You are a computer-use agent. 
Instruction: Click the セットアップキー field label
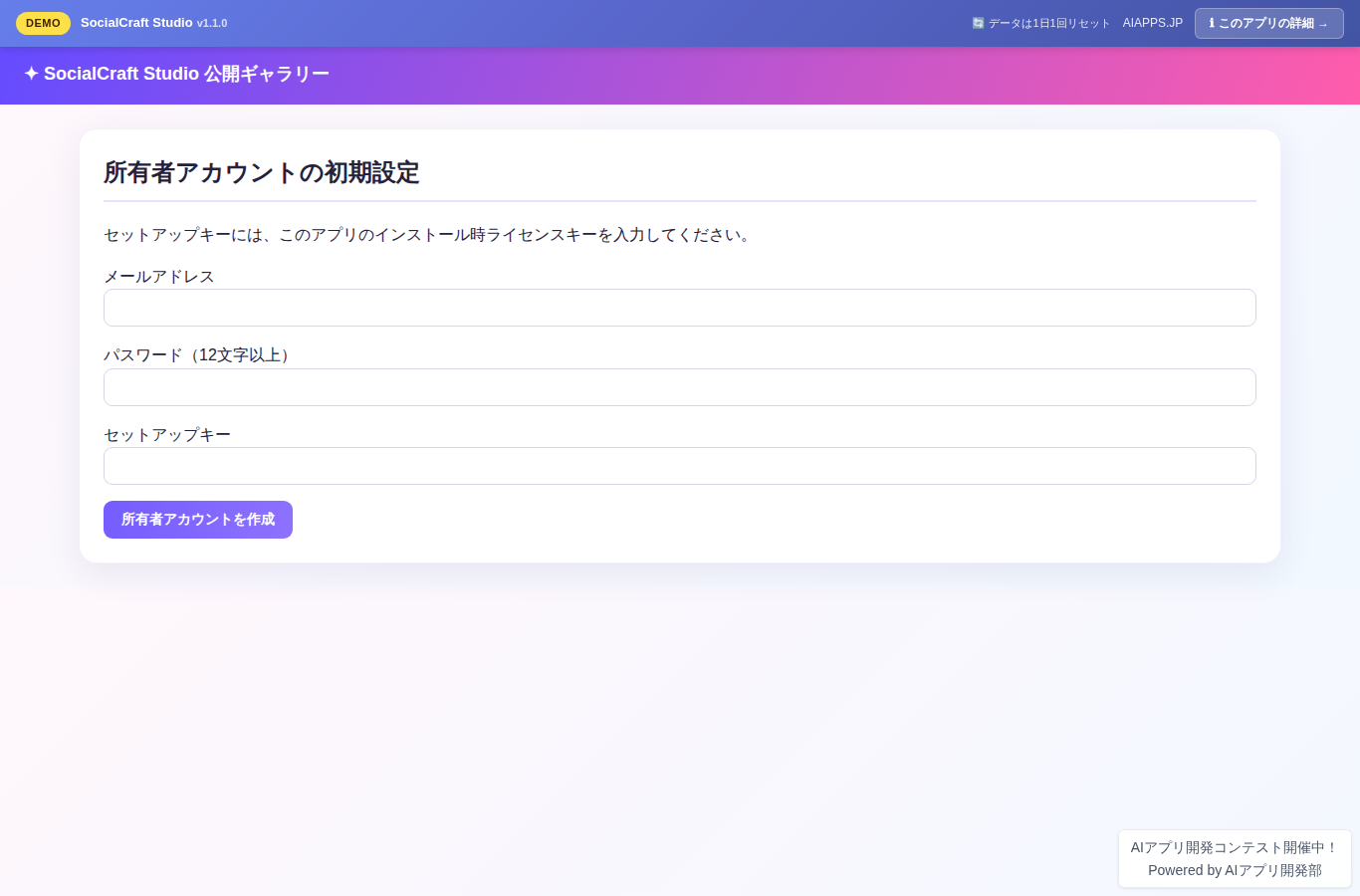coord(167,435)
